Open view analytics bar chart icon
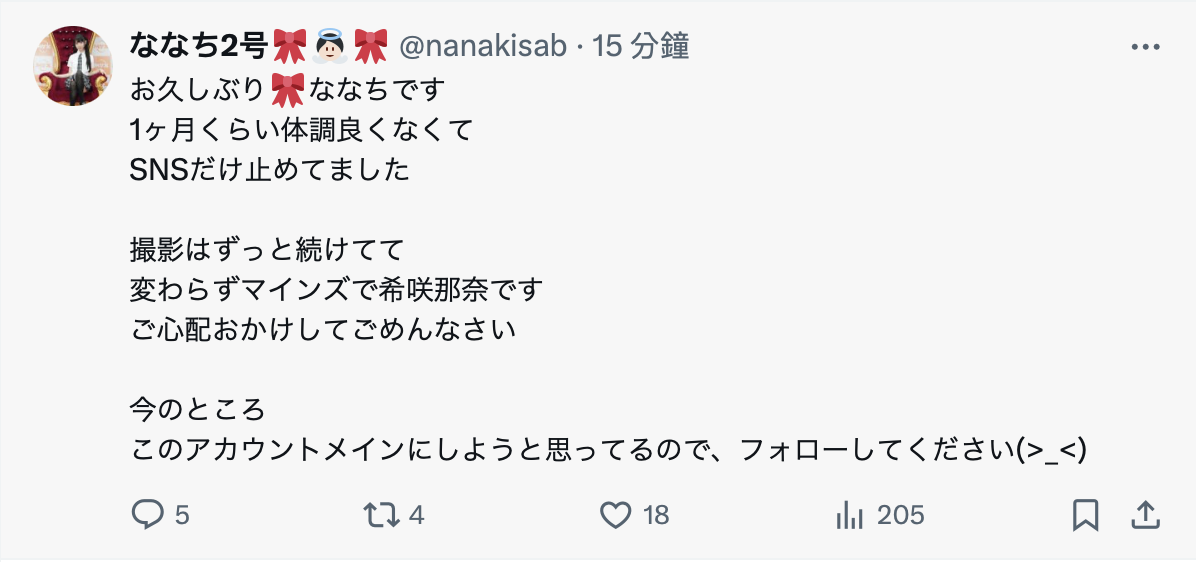The image size is (1196, 562). 849,515
